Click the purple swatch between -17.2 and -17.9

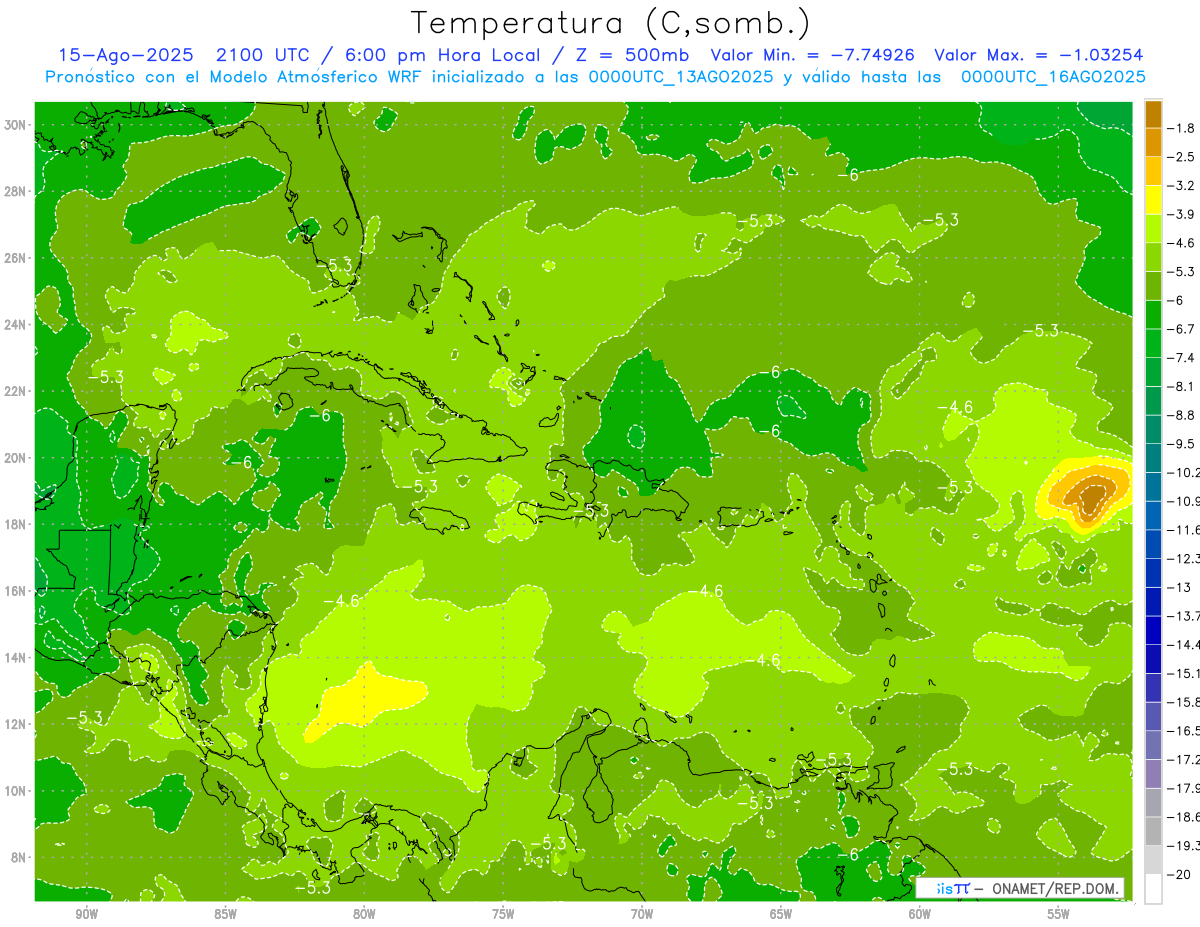pos(1153,774)
